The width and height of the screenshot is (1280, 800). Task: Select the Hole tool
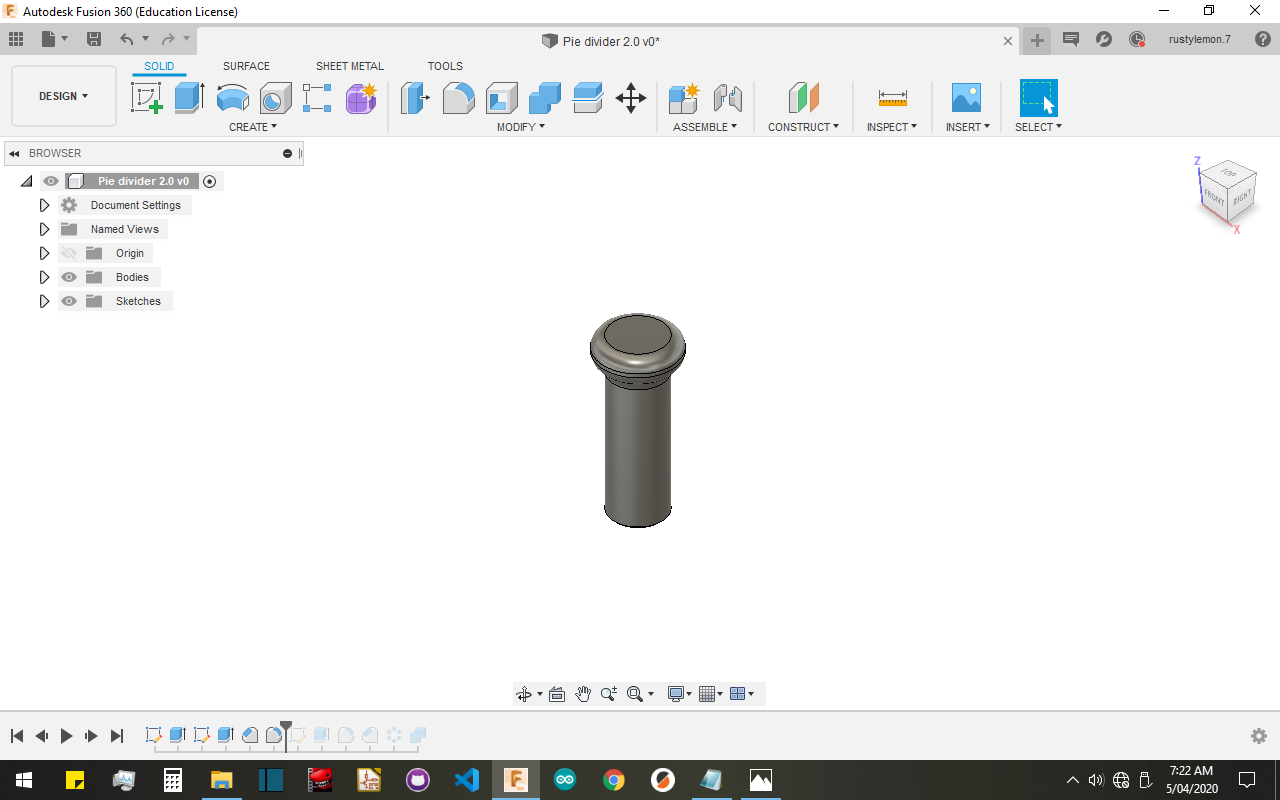[276, 98]
